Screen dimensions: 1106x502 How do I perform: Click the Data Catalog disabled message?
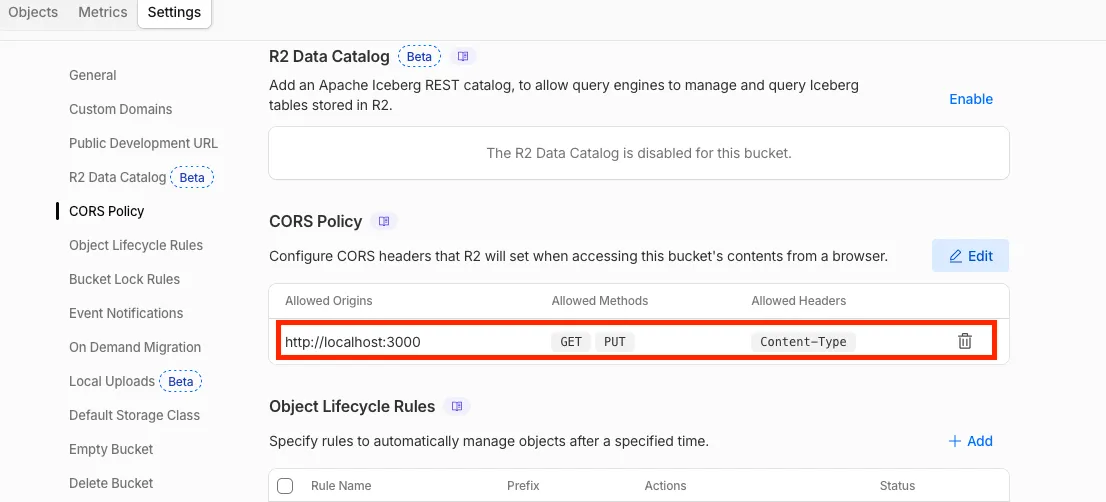(639, 153)
